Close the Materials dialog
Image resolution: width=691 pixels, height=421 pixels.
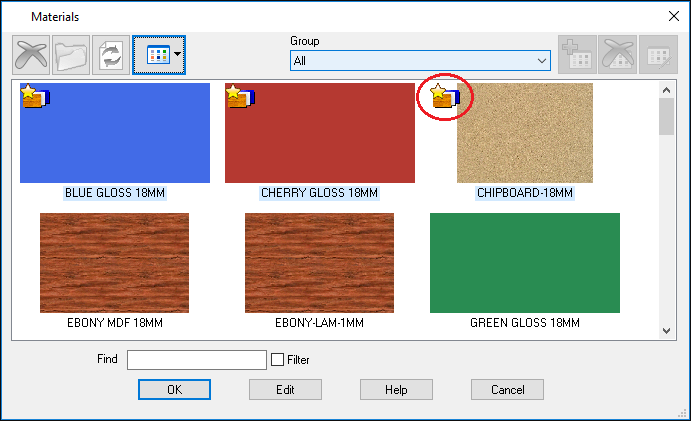674,16
